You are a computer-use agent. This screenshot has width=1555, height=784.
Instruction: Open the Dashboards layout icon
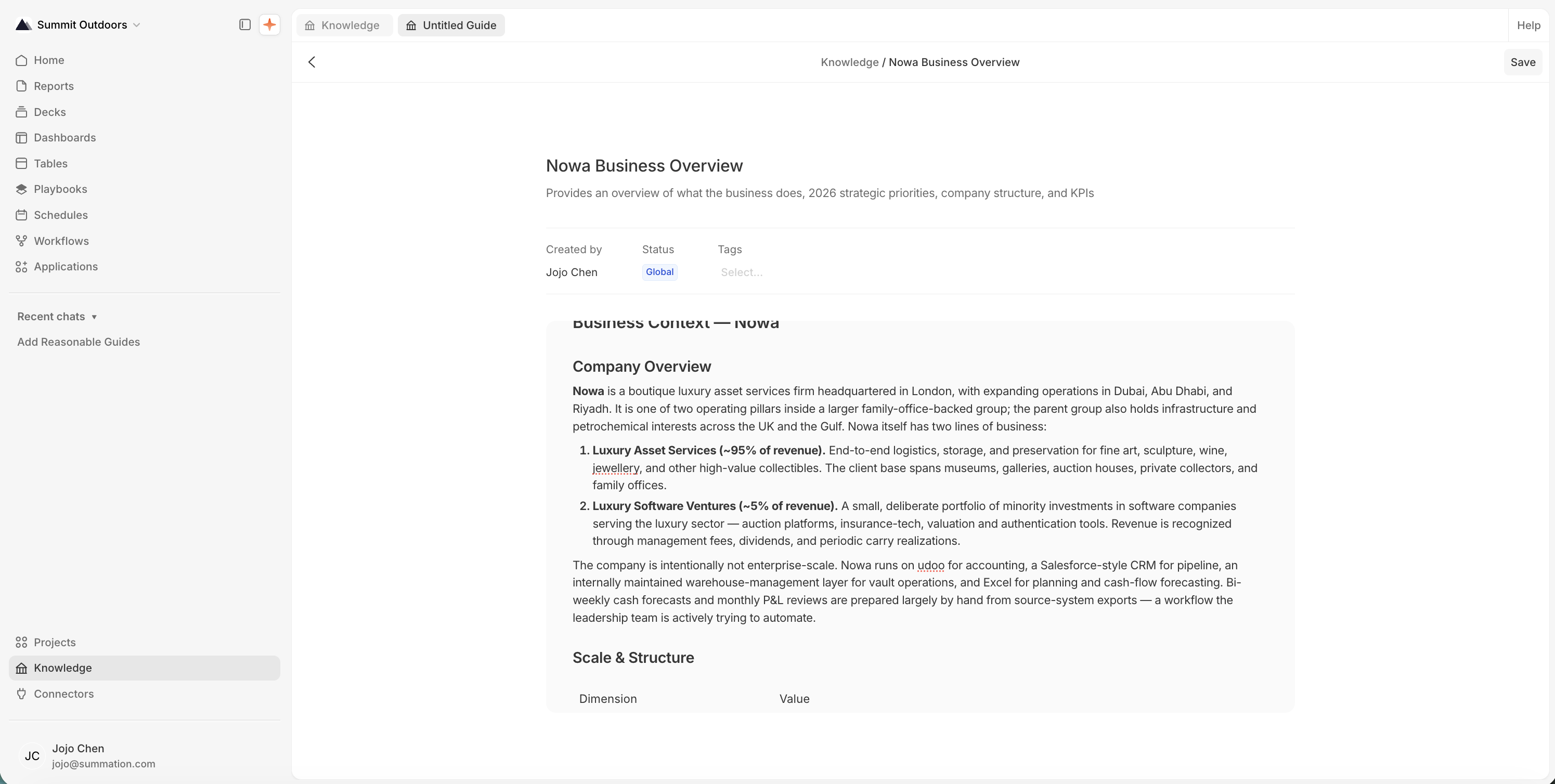tap(21, 138)
